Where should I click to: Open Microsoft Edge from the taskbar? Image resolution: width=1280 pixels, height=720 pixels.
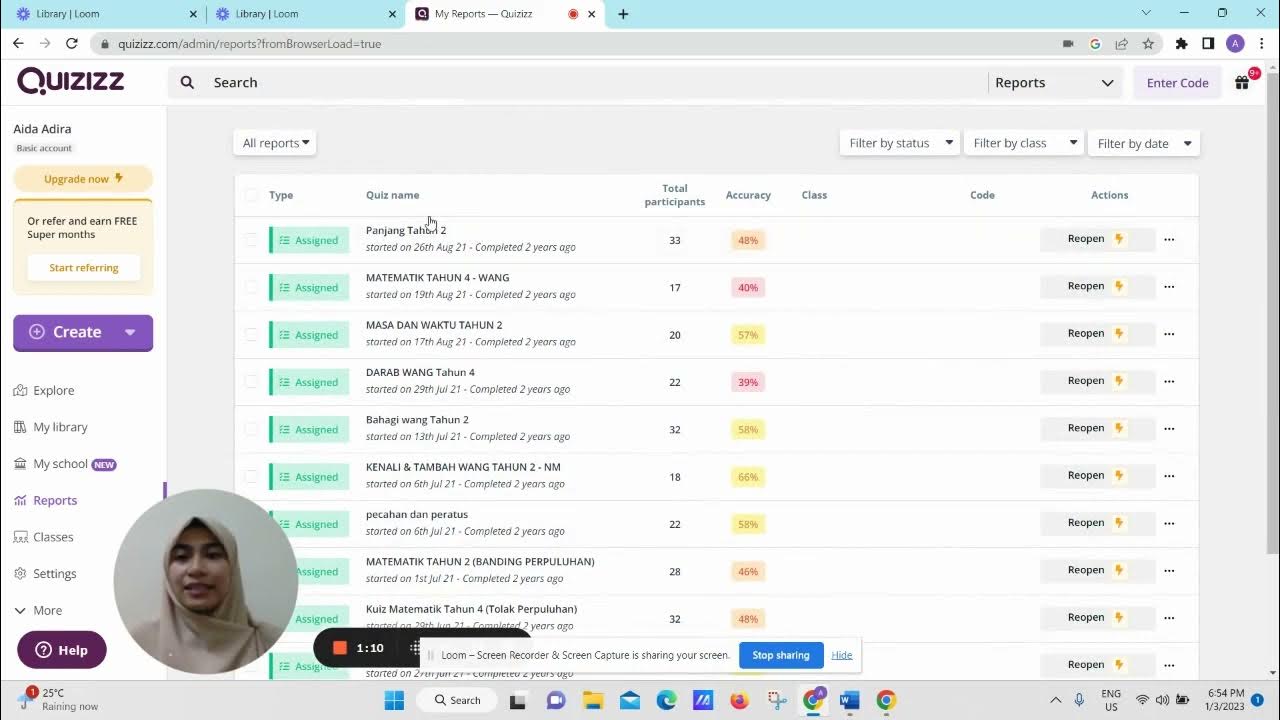[666, 700]
